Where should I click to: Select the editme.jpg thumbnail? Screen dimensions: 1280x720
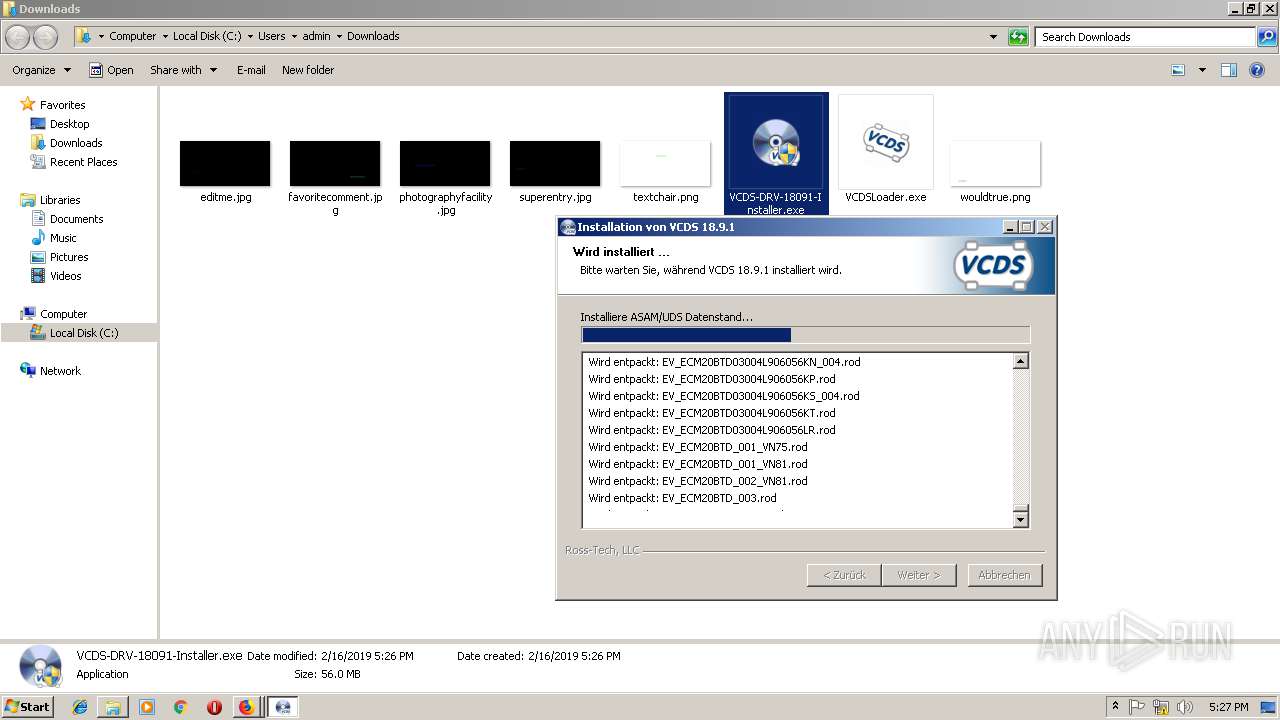point(225,163)
